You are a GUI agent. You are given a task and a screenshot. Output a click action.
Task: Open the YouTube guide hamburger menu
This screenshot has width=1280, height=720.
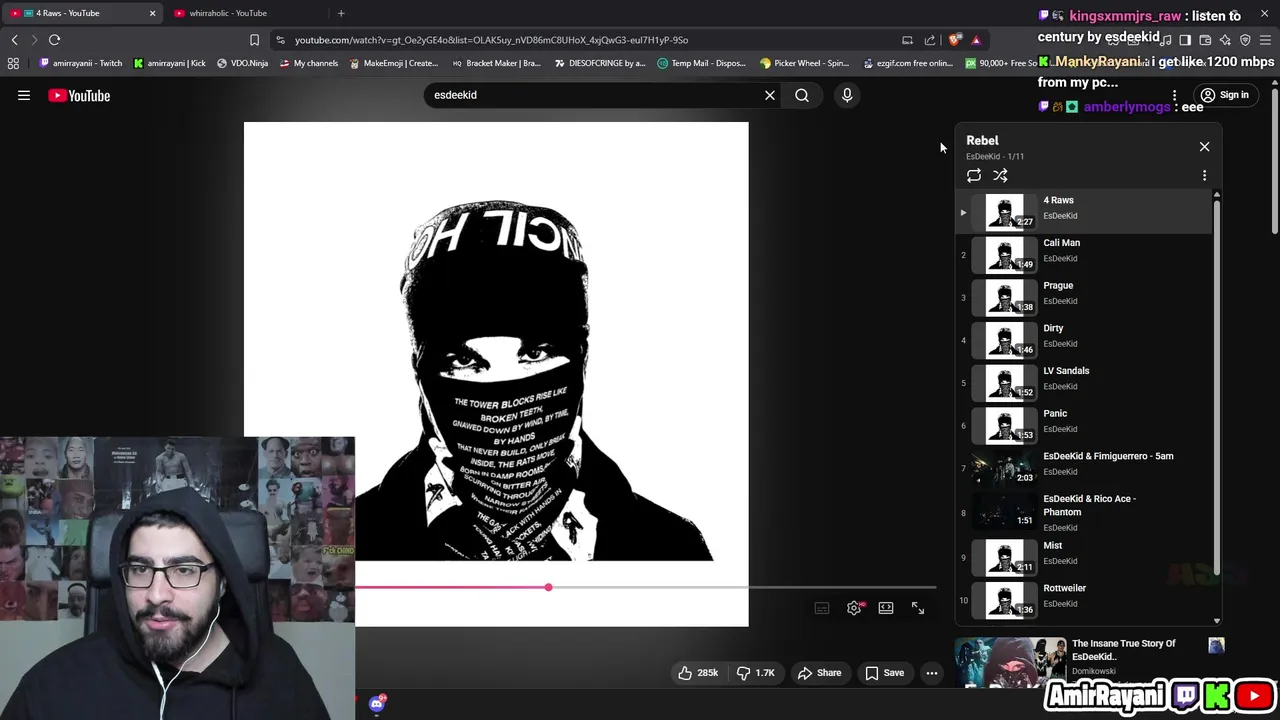[24, 95]
